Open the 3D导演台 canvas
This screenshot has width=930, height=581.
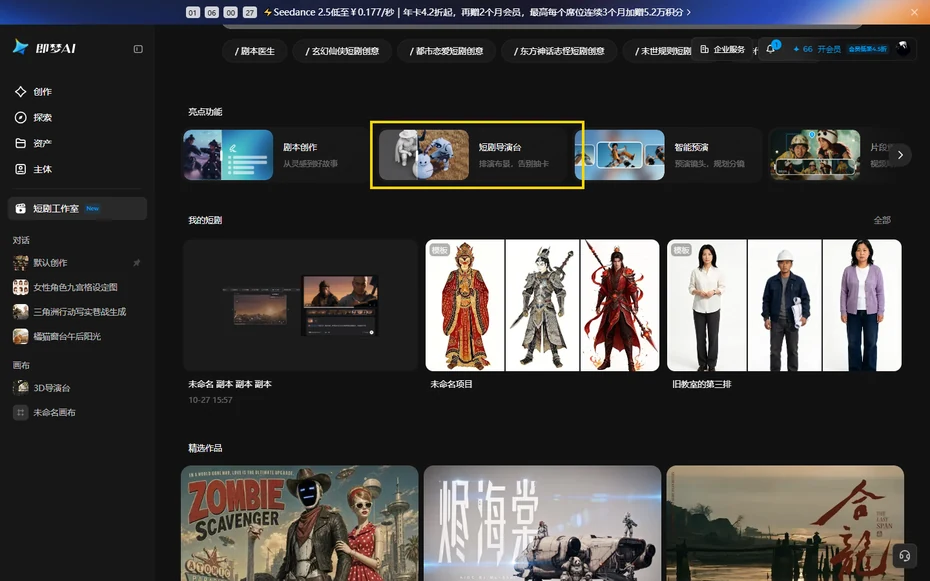pos(77,388)
